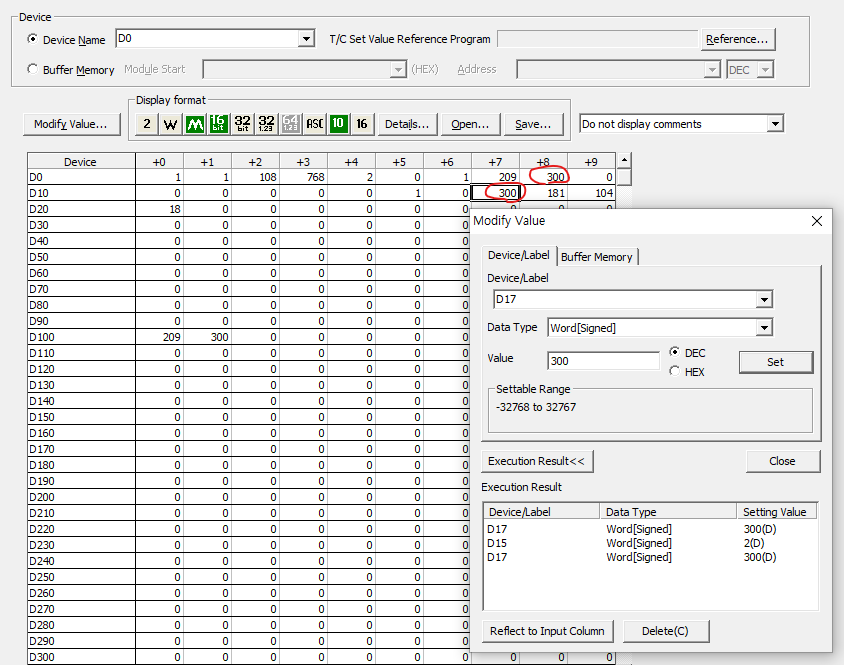The width and height of the screenshot is (844, 665).
Task: Click the Open... button
Action: [470, 124]
